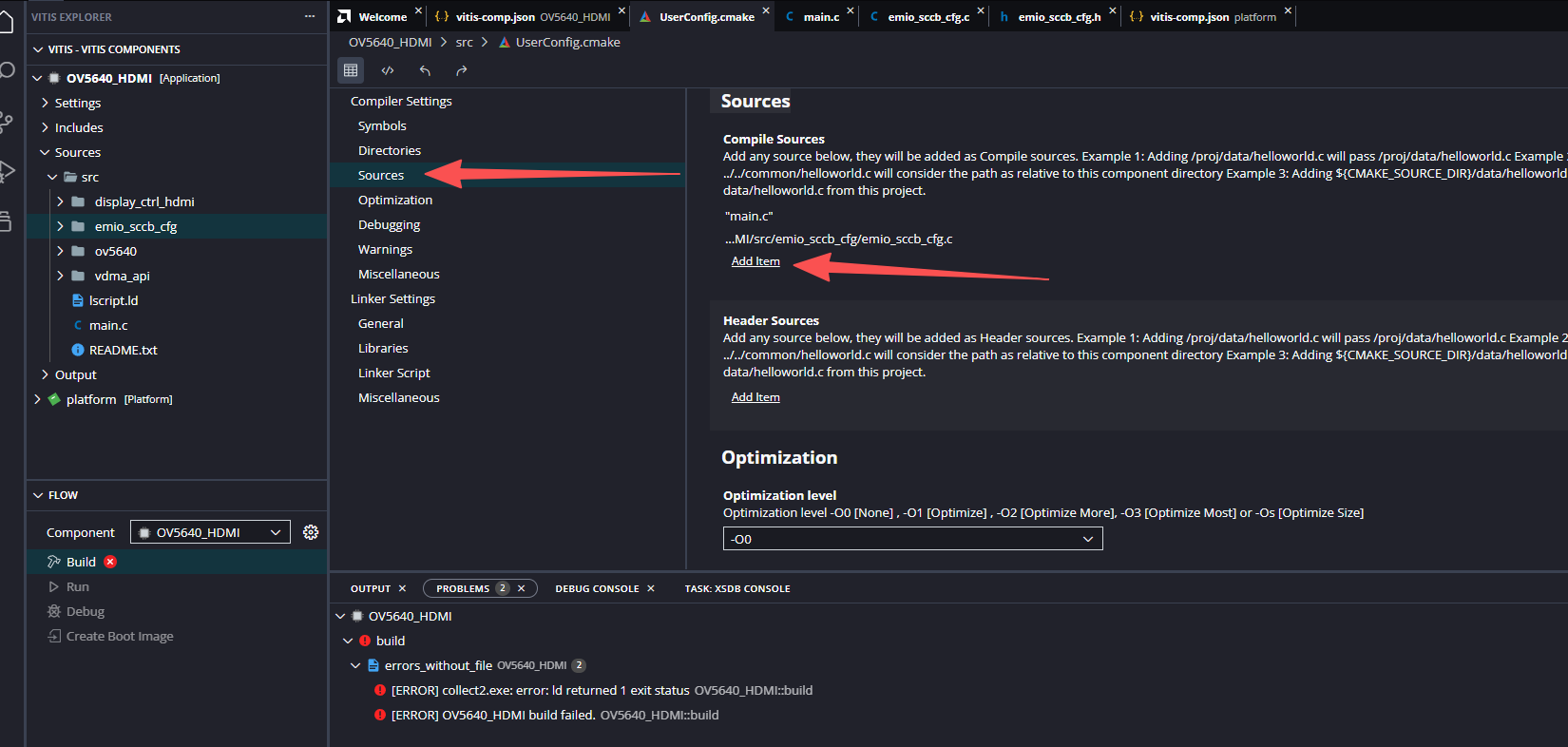Close the main.c tab
Image resolution: width=1568 pixels, height=747 pixels.
(851, 10)
